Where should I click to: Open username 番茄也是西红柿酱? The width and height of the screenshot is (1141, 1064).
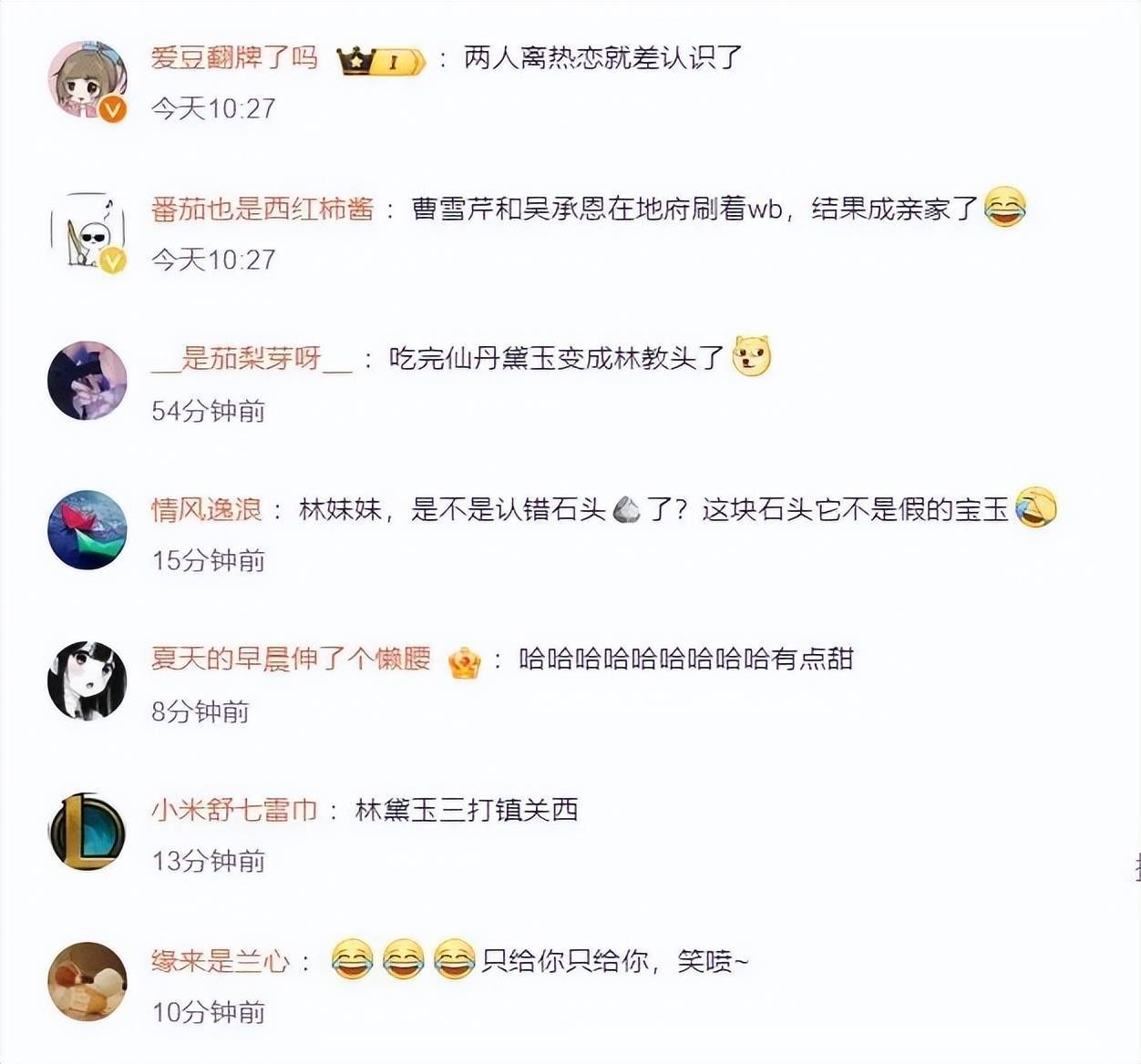(262, 210)
